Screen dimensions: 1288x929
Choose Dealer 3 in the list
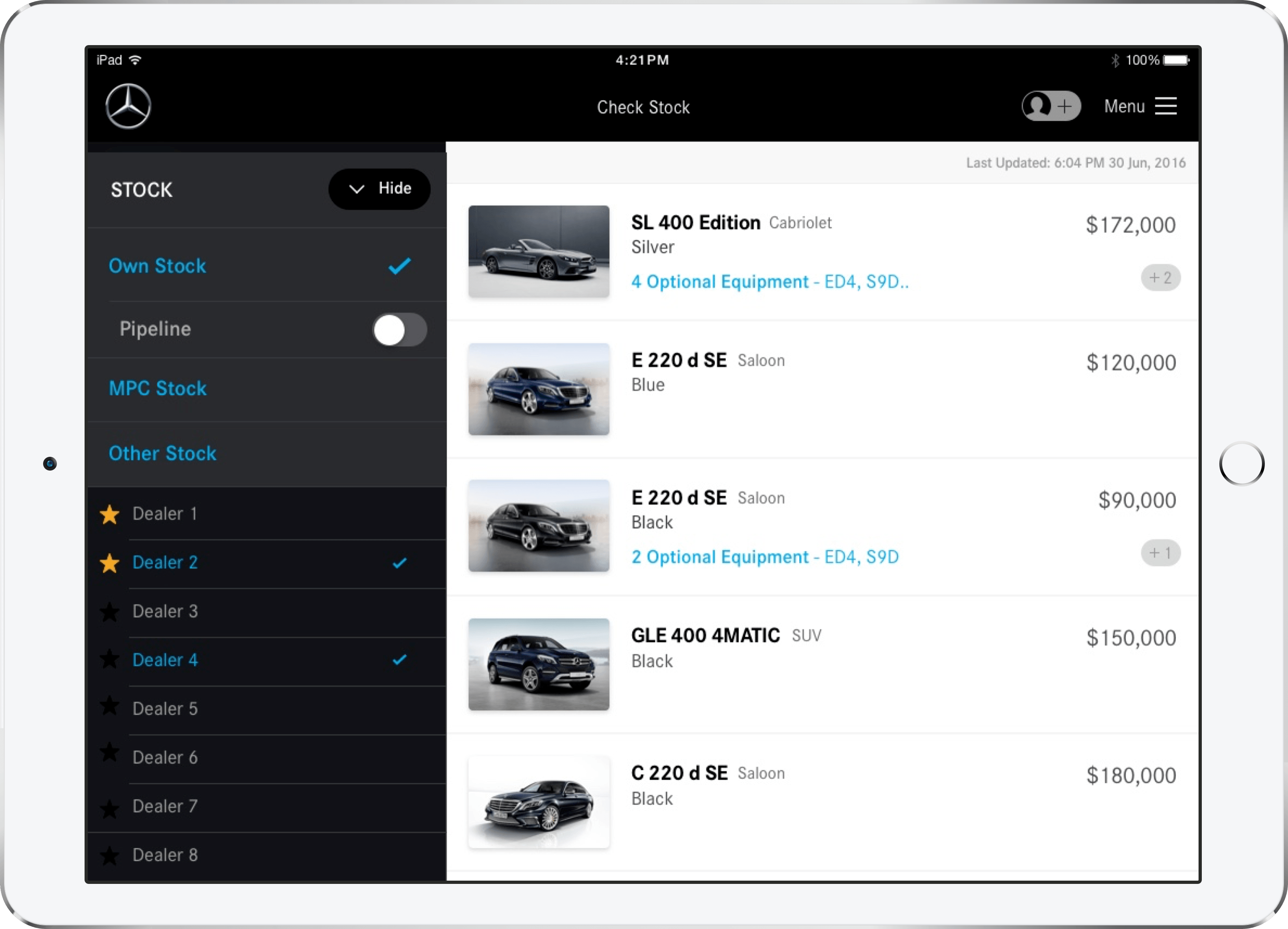[165, 612]
